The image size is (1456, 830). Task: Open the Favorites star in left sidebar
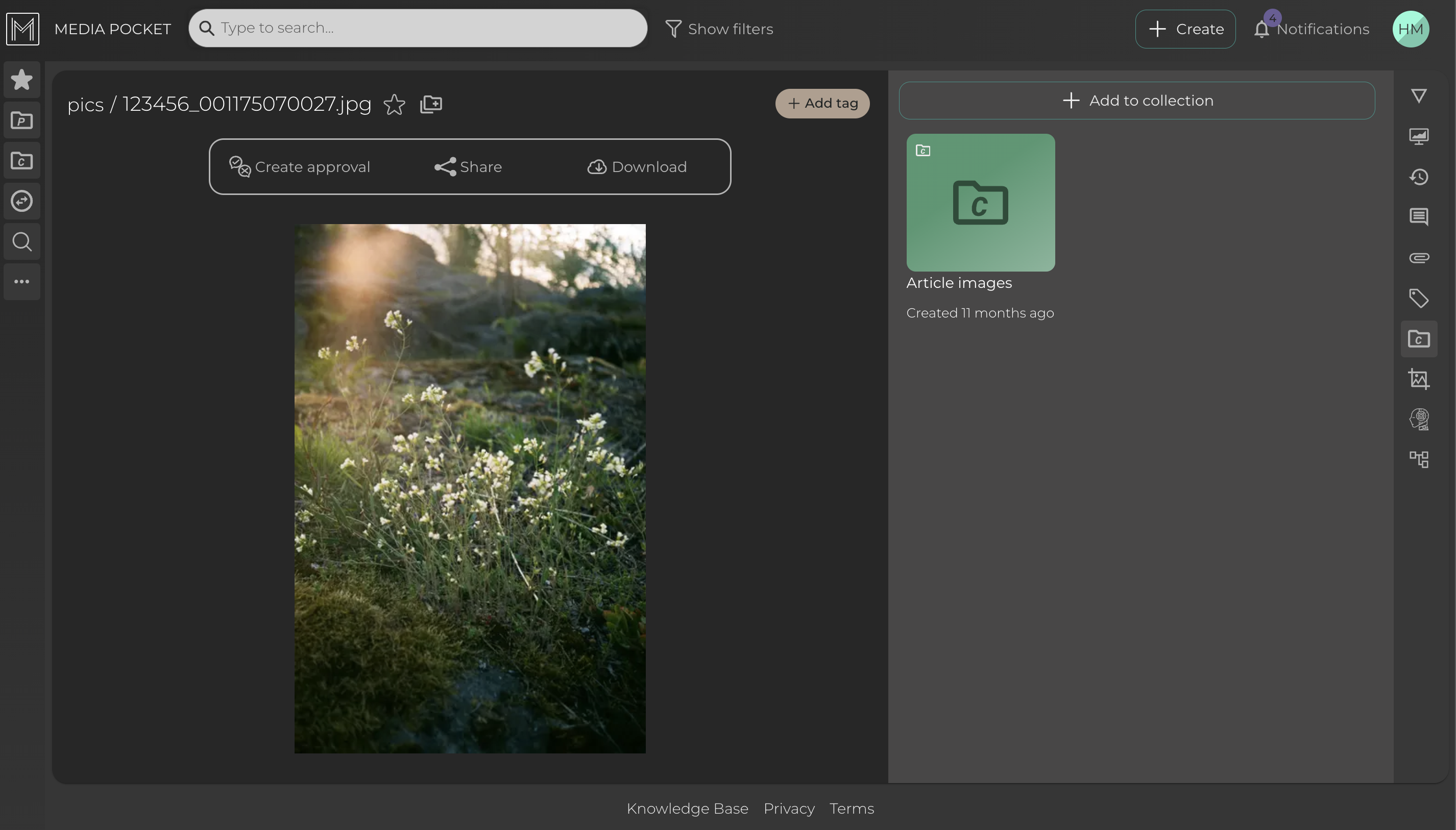click(x=21, y=80)
